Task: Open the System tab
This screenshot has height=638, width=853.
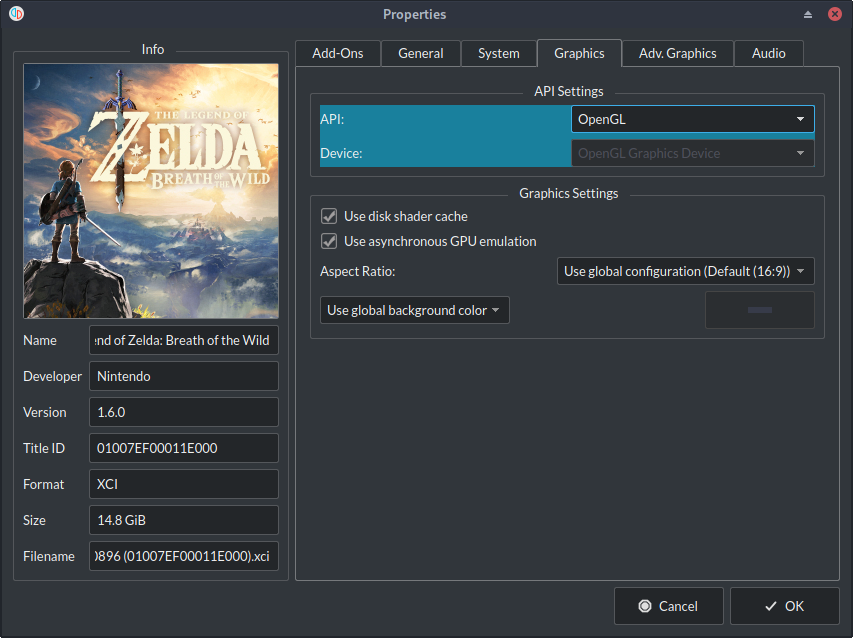Action: [x=499, y=53]
